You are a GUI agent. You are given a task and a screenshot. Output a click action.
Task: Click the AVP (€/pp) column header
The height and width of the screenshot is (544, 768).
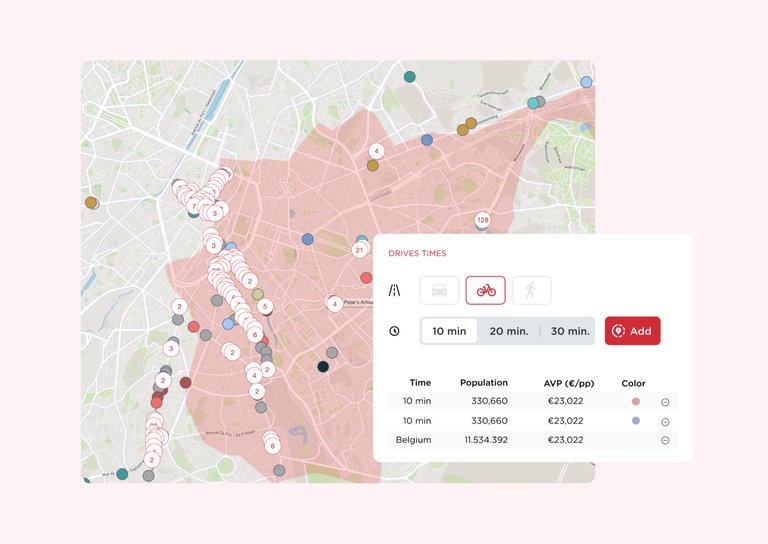[x=569, y=383]
